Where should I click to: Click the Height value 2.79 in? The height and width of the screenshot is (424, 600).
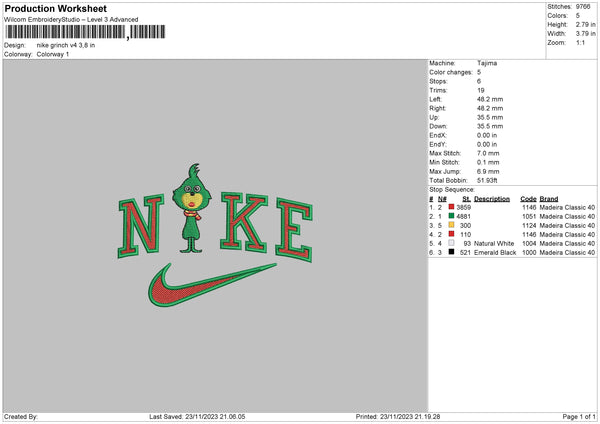pyautogui.click(x=585, y=24)
